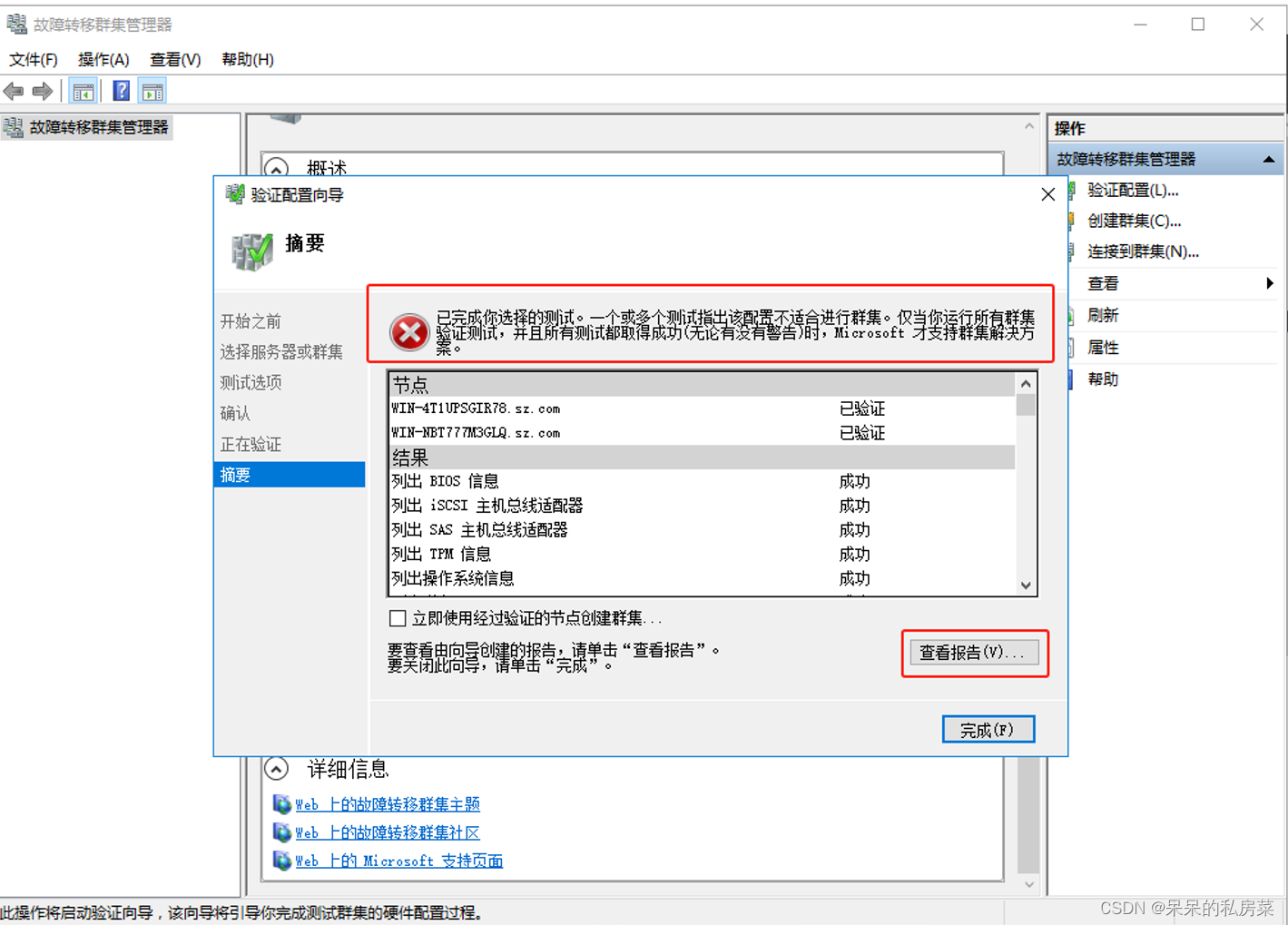
Task: Select the 正在验证 wizard step
Action: 251,445
